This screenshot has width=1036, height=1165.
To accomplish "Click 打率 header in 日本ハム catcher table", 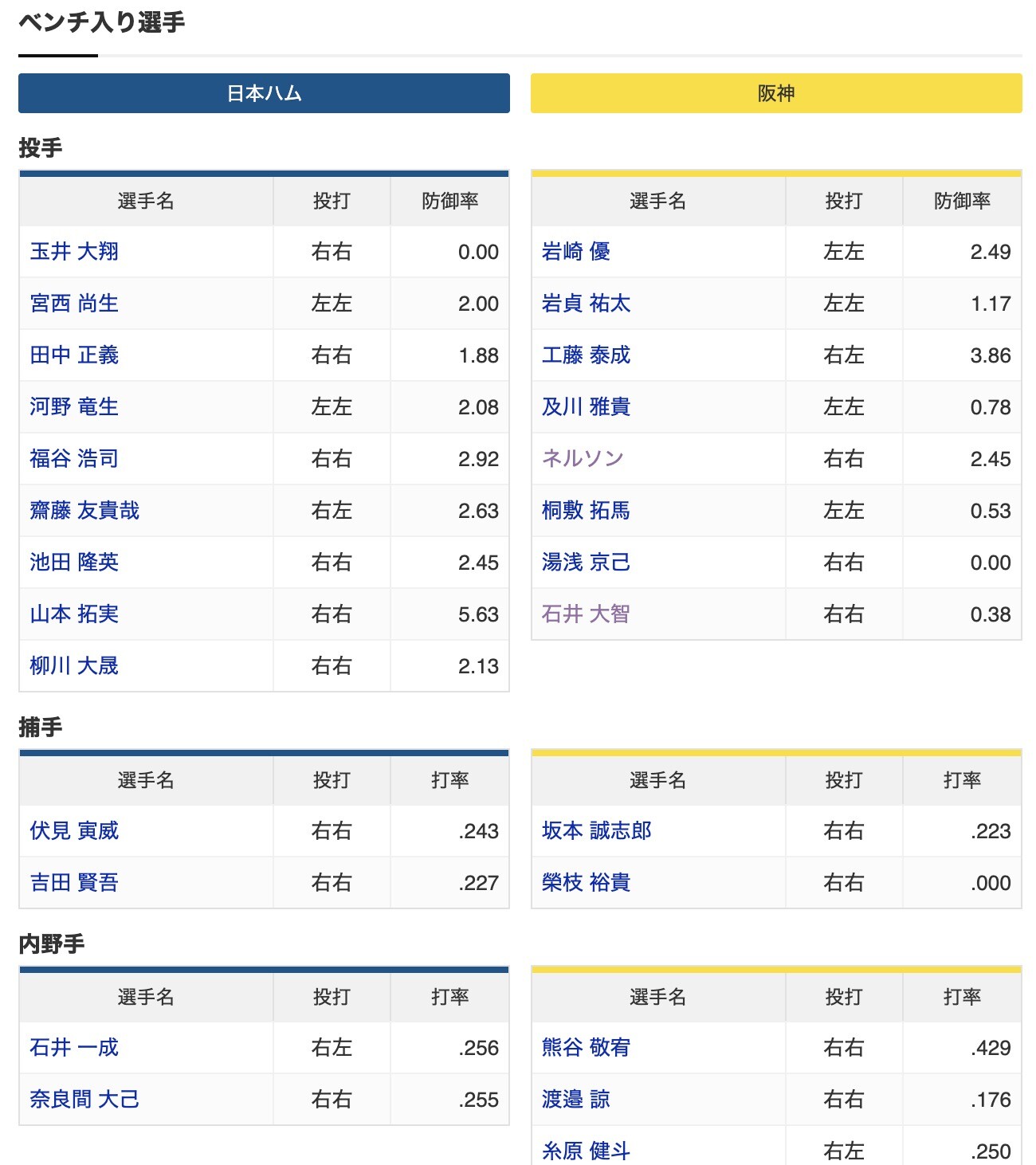I will (x=450, y=780).
